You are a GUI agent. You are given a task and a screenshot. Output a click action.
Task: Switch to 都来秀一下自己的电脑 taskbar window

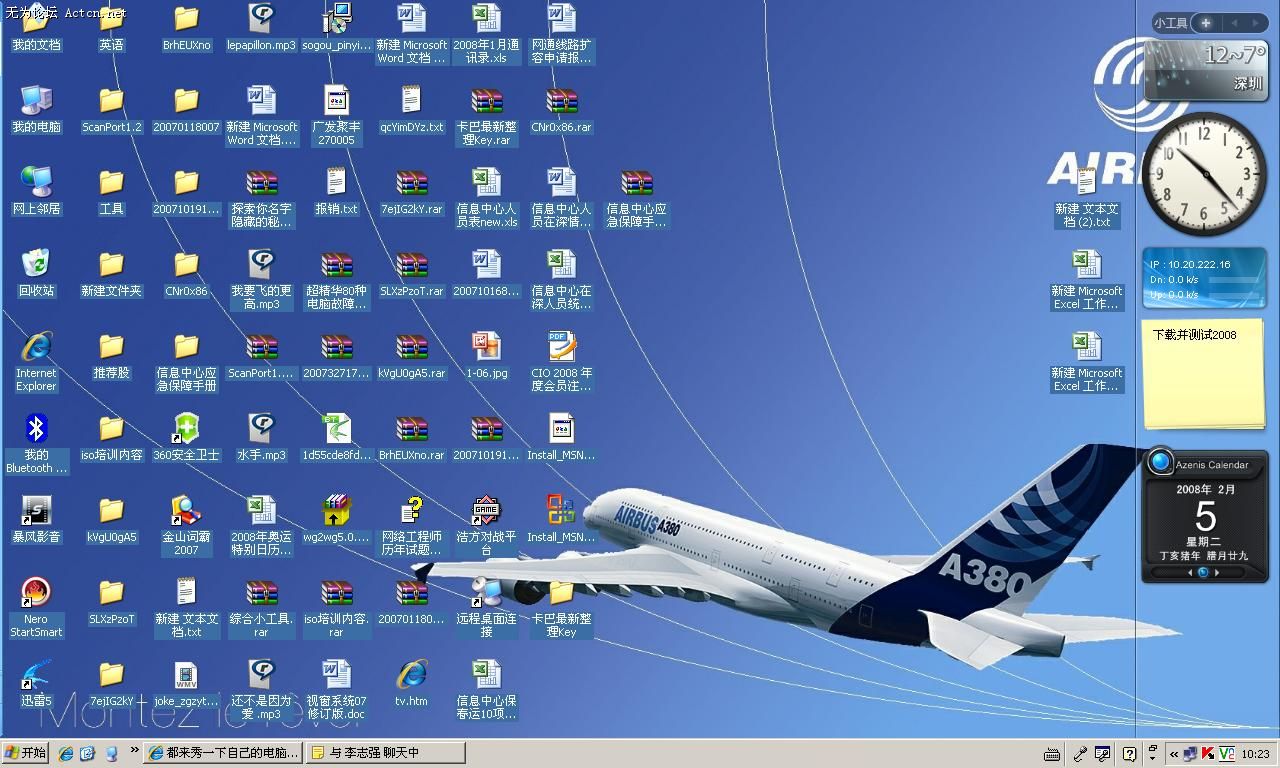click(x=223, y=753)
